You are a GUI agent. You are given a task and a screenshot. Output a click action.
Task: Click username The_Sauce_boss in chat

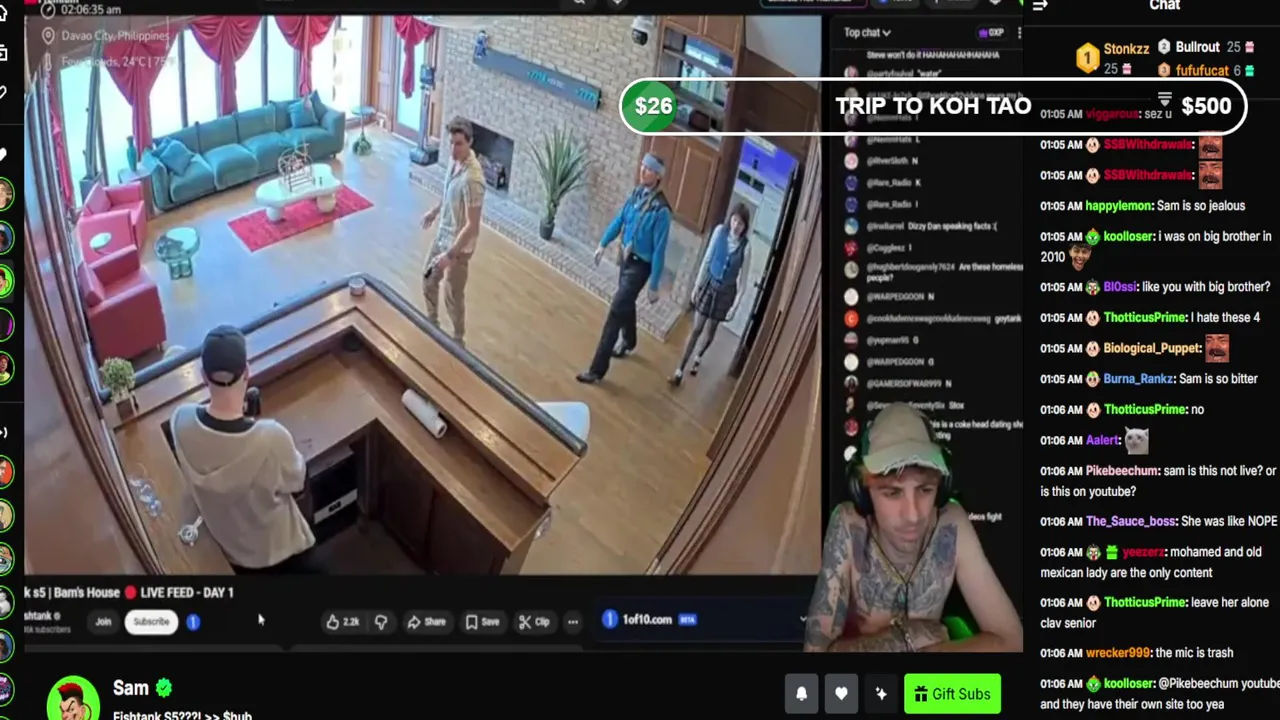(x=1130, y=522)
